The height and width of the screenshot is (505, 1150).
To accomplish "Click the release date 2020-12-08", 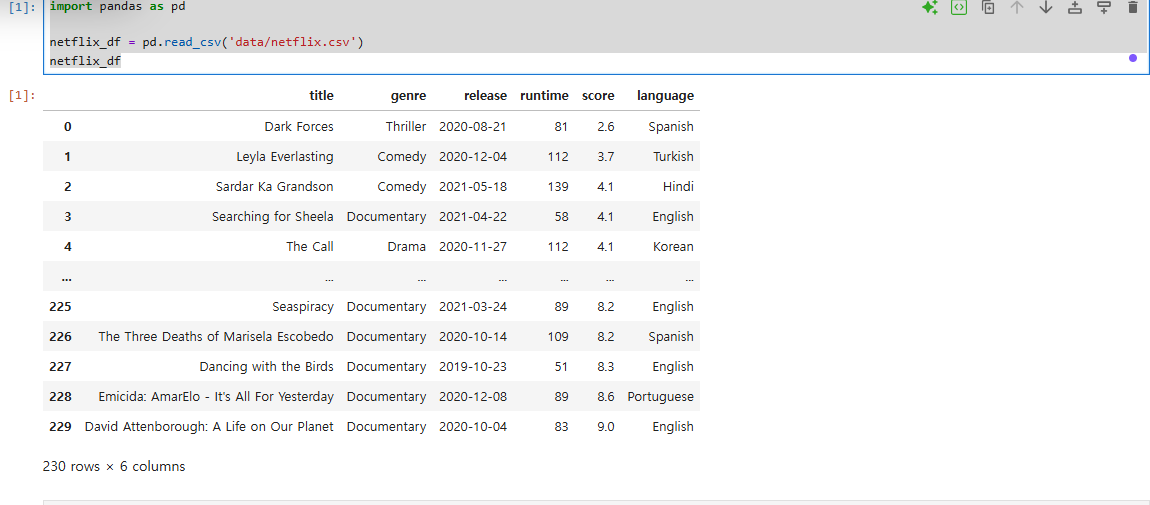I will (x=473, y=397).
